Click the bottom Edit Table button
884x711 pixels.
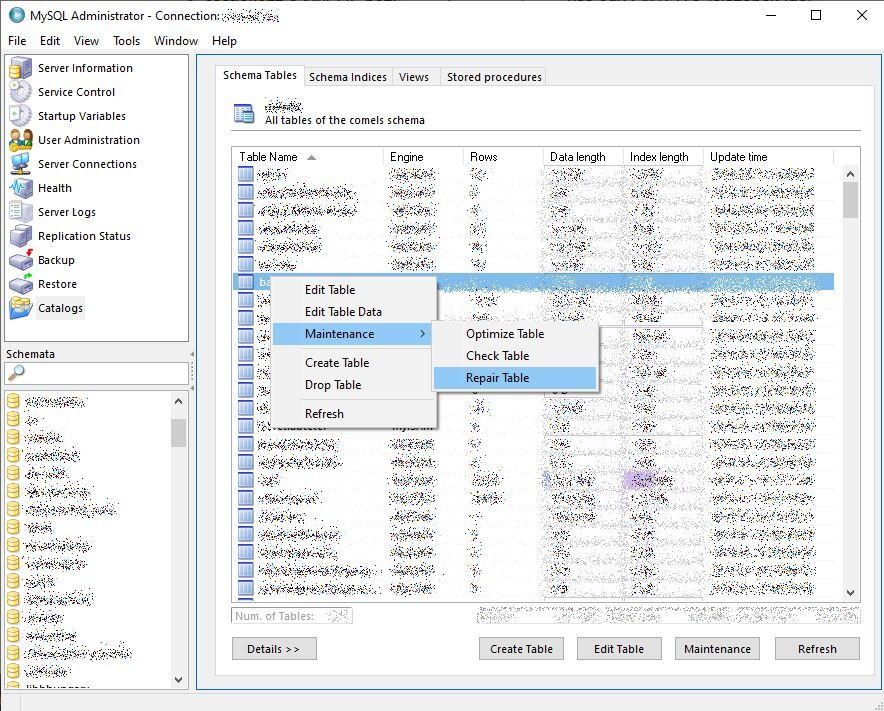click(619, 649)
